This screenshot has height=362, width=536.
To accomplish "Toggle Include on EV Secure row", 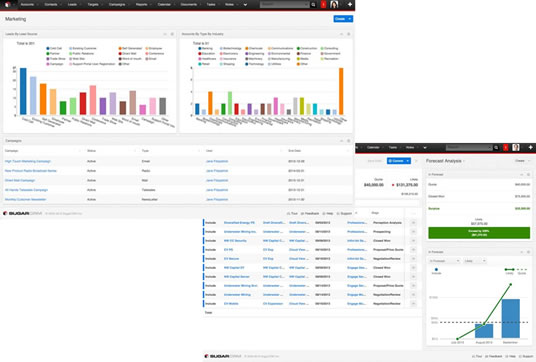I will (211, 259).
